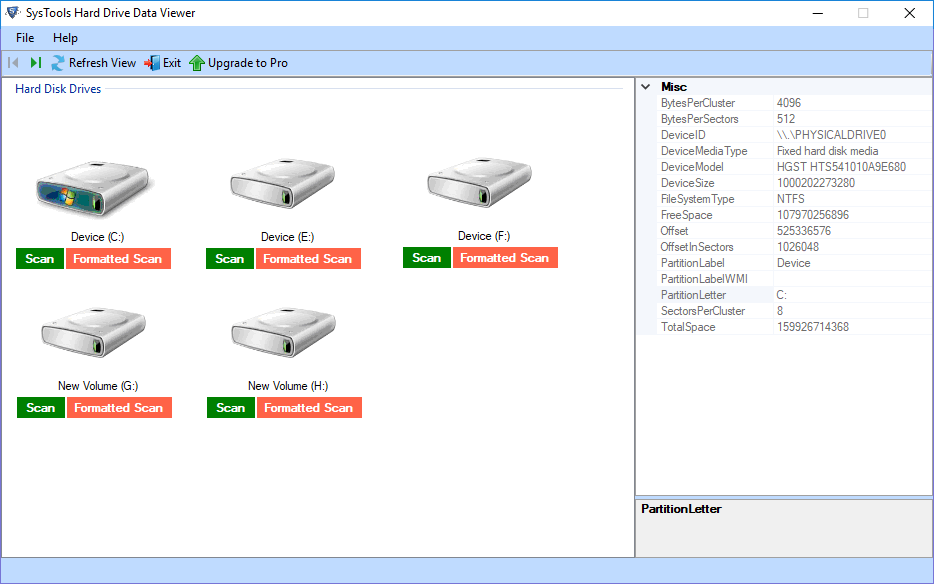
Task: Click the Upgrade to Pro arrow icon
Action: [x=197, y=63]
